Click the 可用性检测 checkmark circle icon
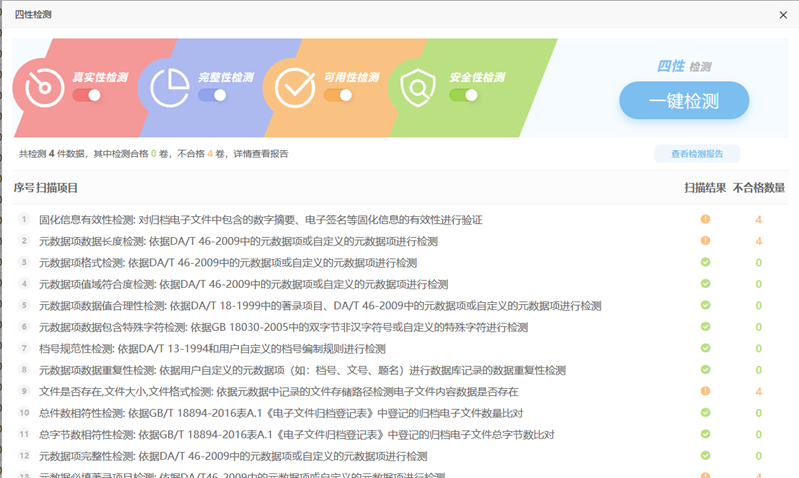Image resolution: width=799 pixels, height=478 pixels. (295, 88)
